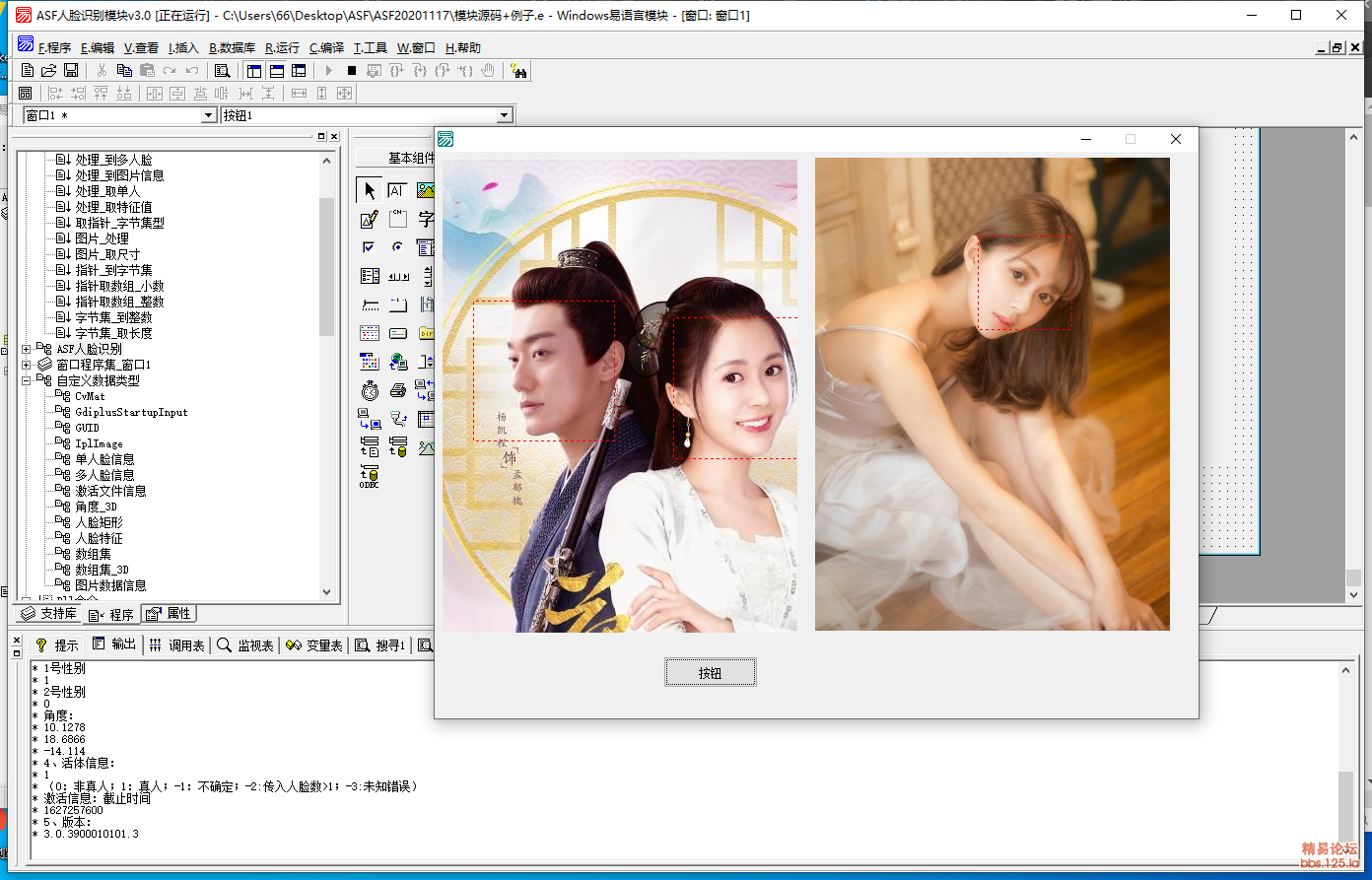
Task: Close the output panel with X button
Action: (x=15, y=641)
